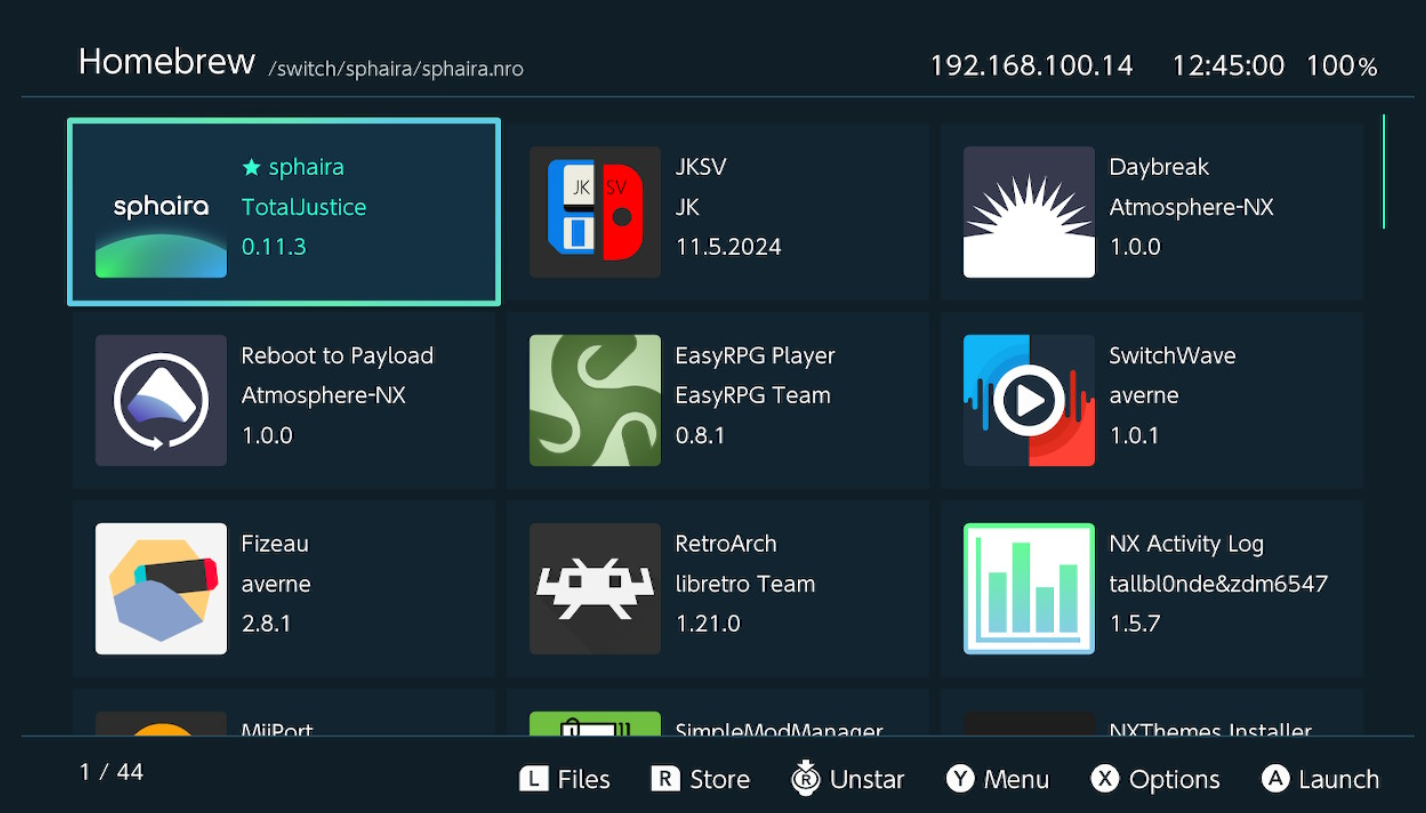Expand the X Options panel

tap(1155, 779)
